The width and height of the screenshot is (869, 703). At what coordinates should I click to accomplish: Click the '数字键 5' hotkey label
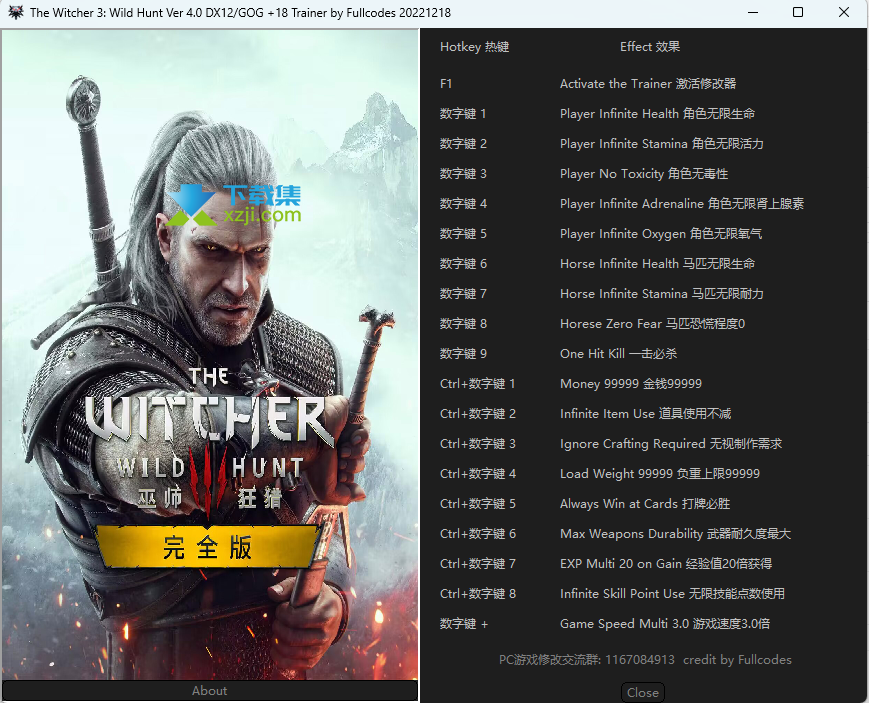click(x=463, y=233)
